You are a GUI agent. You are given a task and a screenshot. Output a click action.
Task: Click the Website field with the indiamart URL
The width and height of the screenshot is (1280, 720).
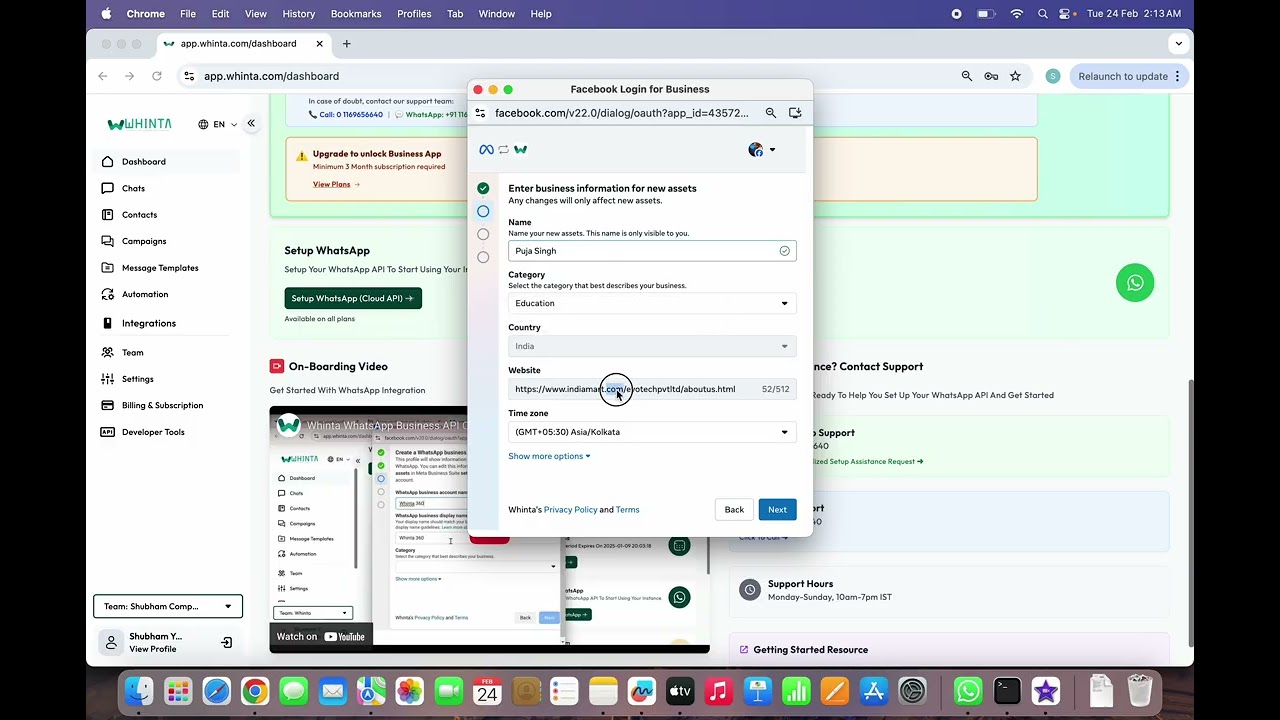[x=652, y=389]
